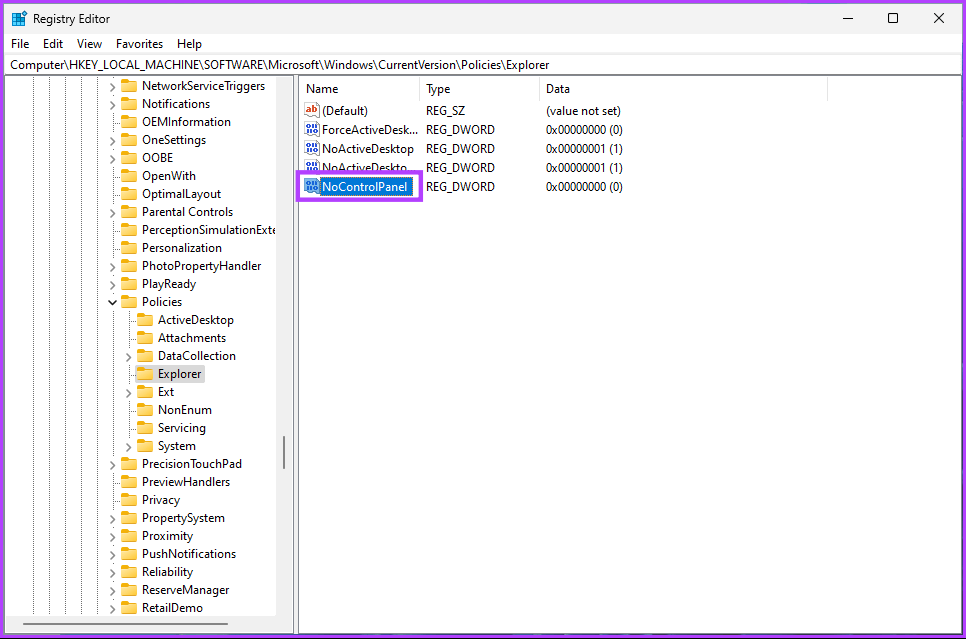This screenshot has height=639, width=966.
Task: Collapse the Policies key
Action: (x=112, y=302)
